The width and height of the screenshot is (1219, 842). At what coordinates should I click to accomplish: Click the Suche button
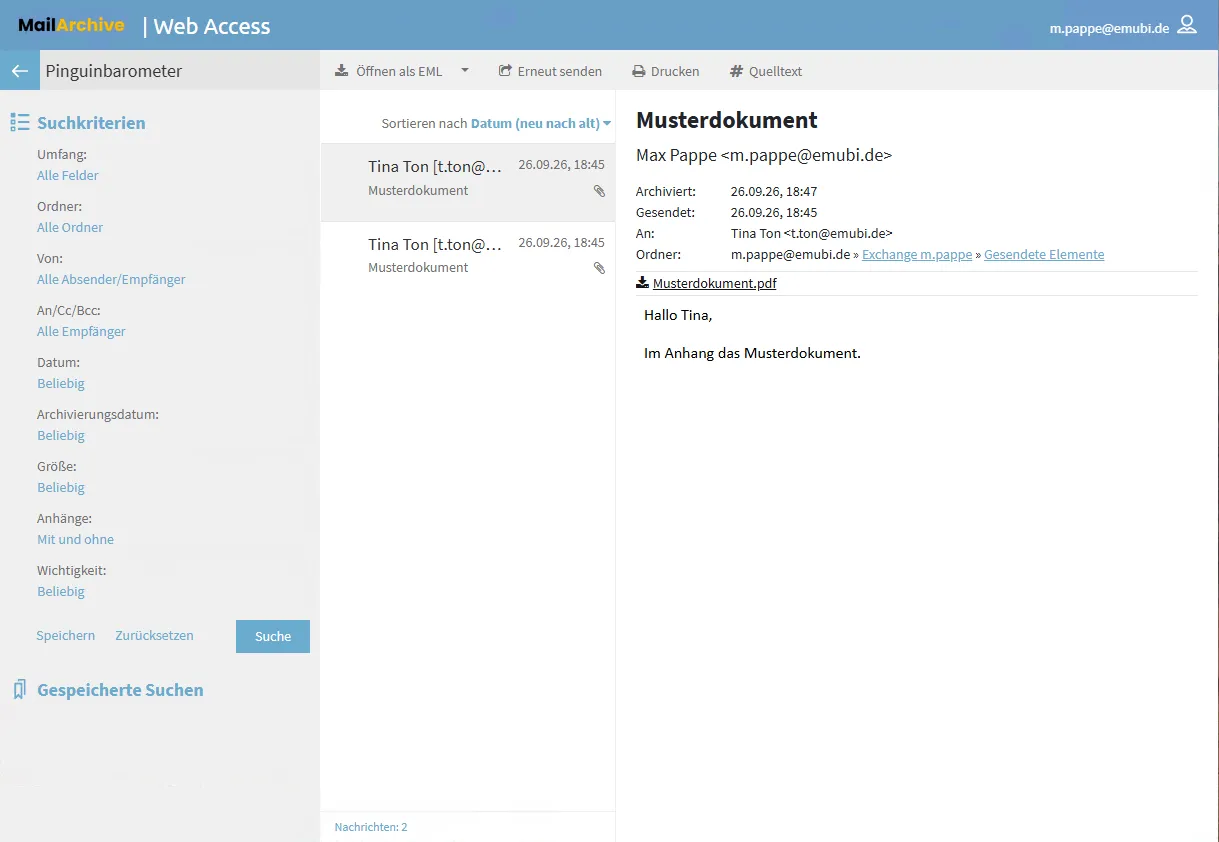pyautogui.click(x=273, y=636)
